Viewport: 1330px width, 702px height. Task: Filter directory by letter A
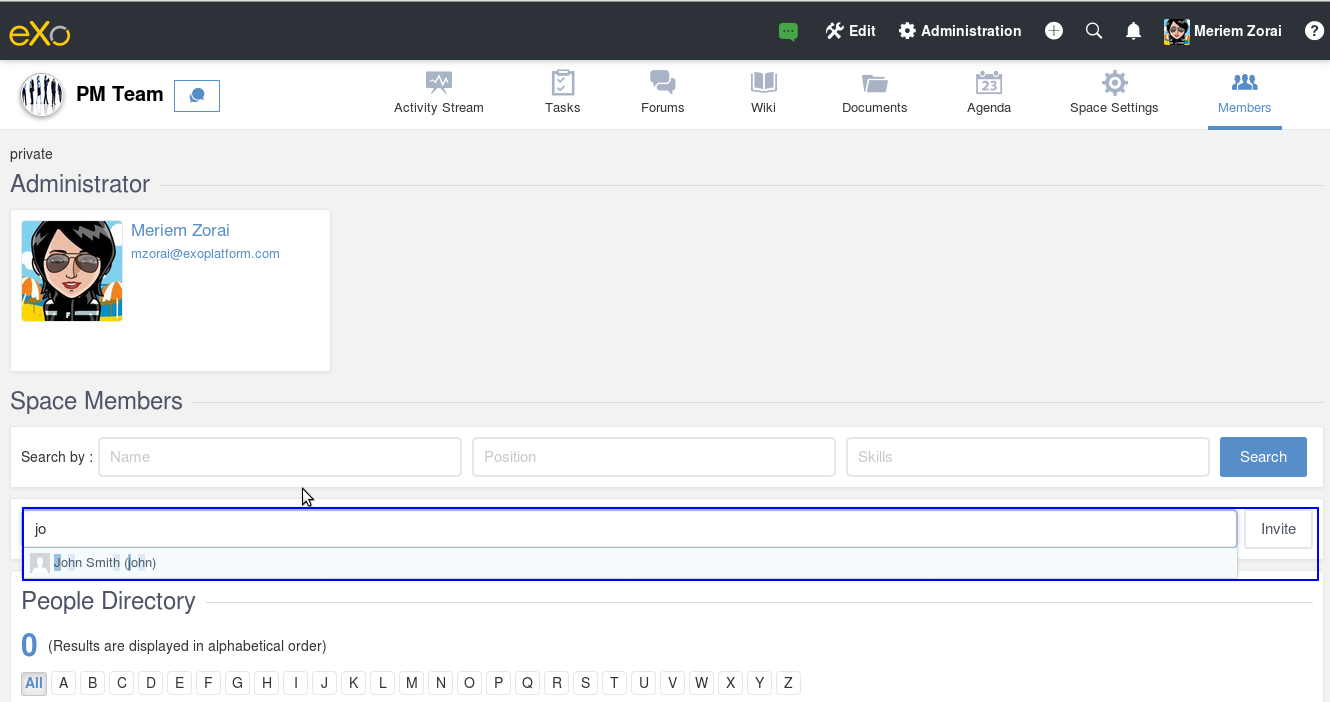coord(63,683)
